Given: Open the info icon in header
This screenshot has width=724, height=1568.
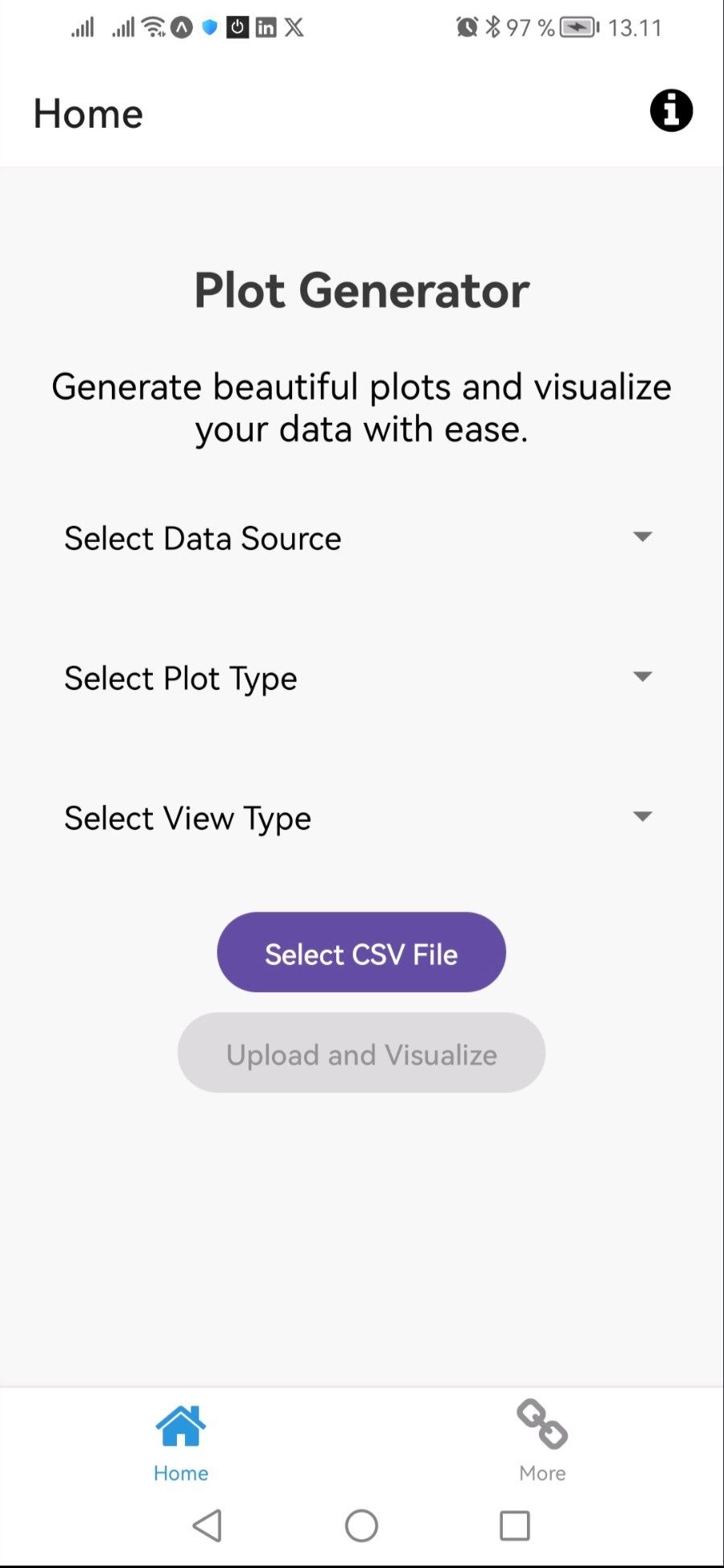Looking at the screenshot, I should [671, 111].
